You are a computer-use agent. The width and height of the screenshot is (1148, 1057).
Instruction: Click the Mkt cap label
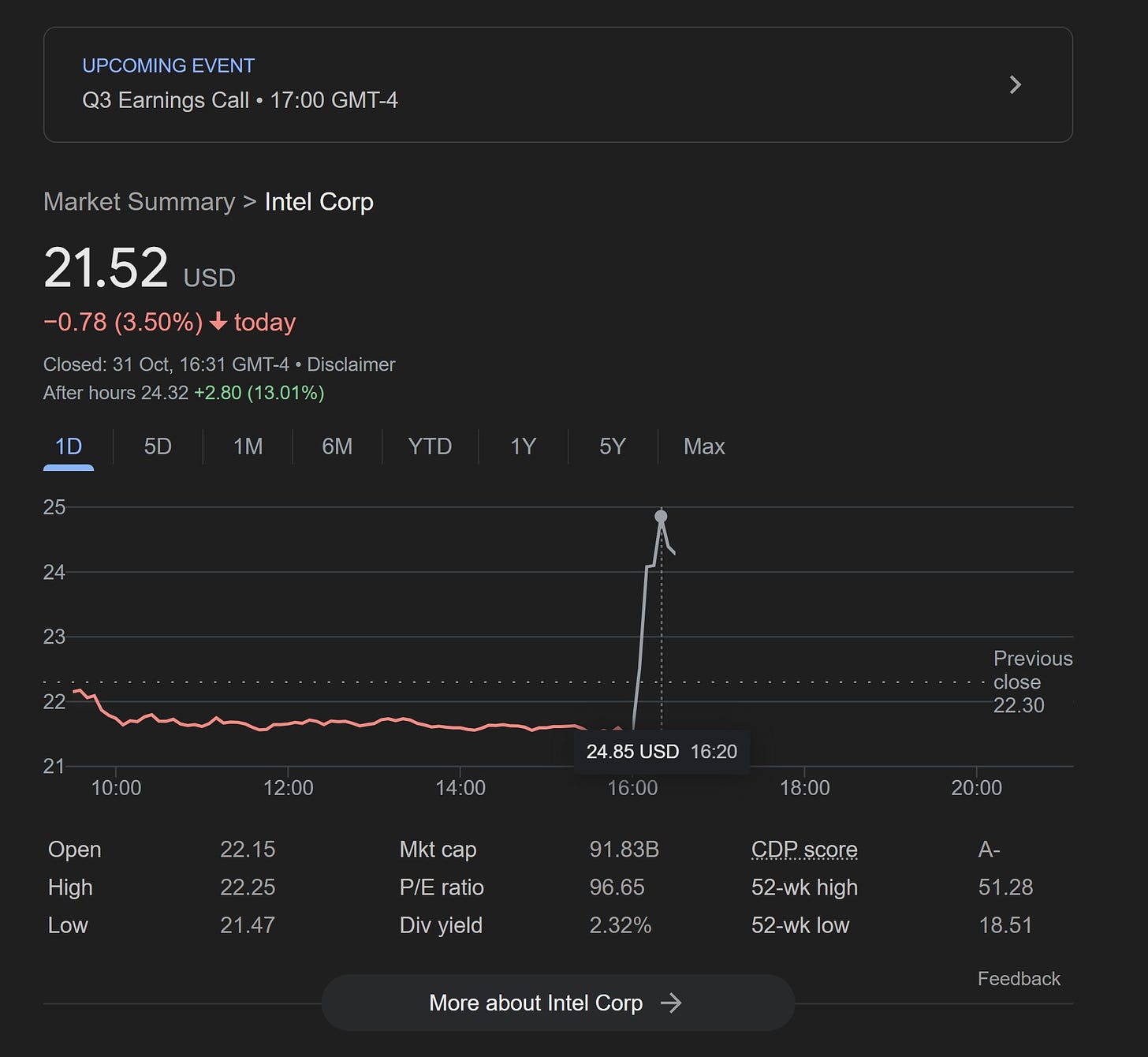point(438,850)
